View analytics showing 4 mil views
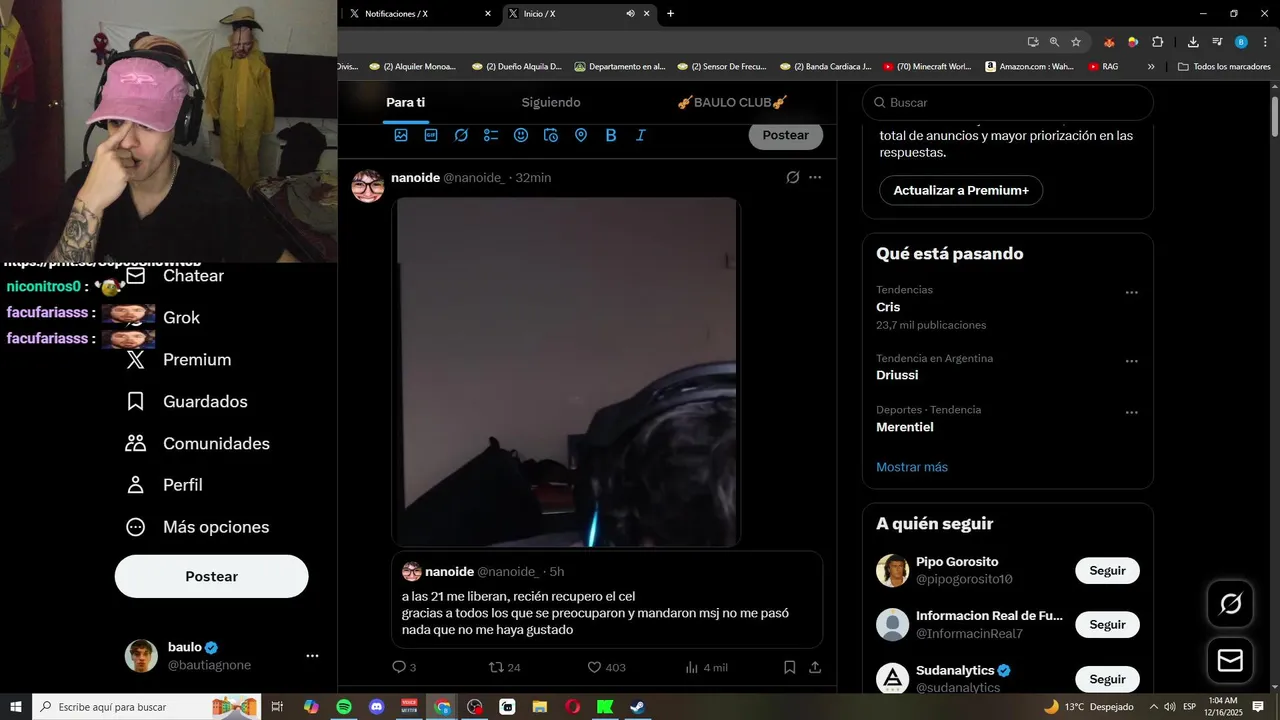The height and width of the screenshot is (720, 1280). 706,667
